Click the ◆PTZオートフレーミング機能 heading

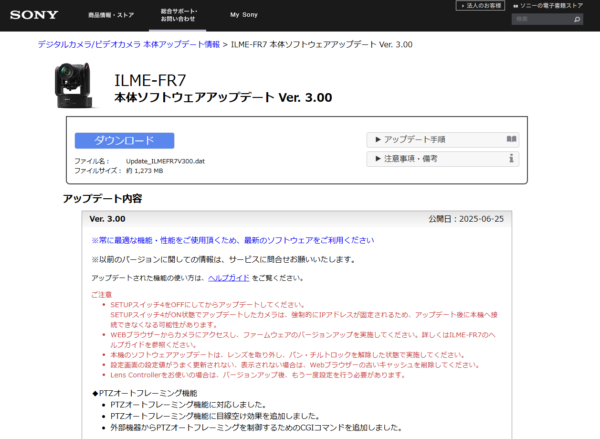145,393
